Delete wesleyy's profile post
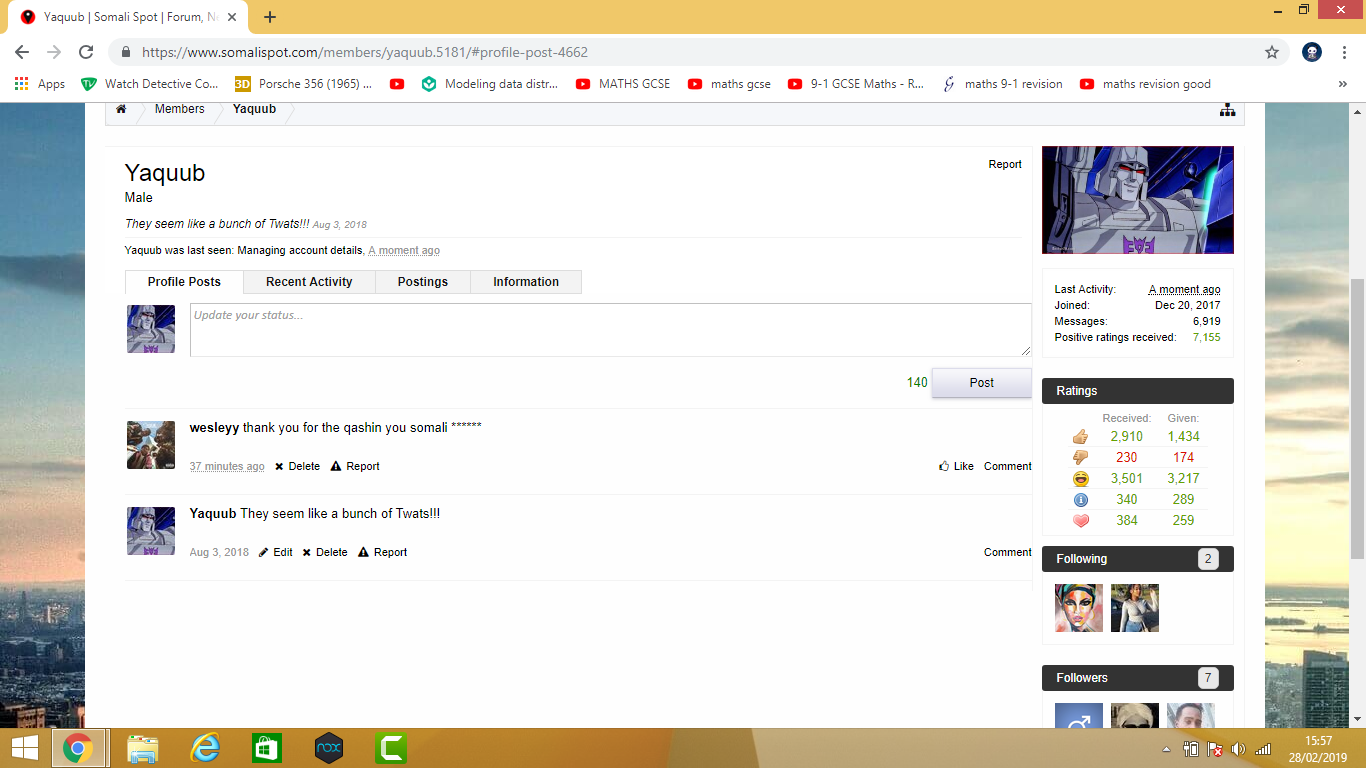This screenshot has height=768, width=1366. [x=298, y=466]
